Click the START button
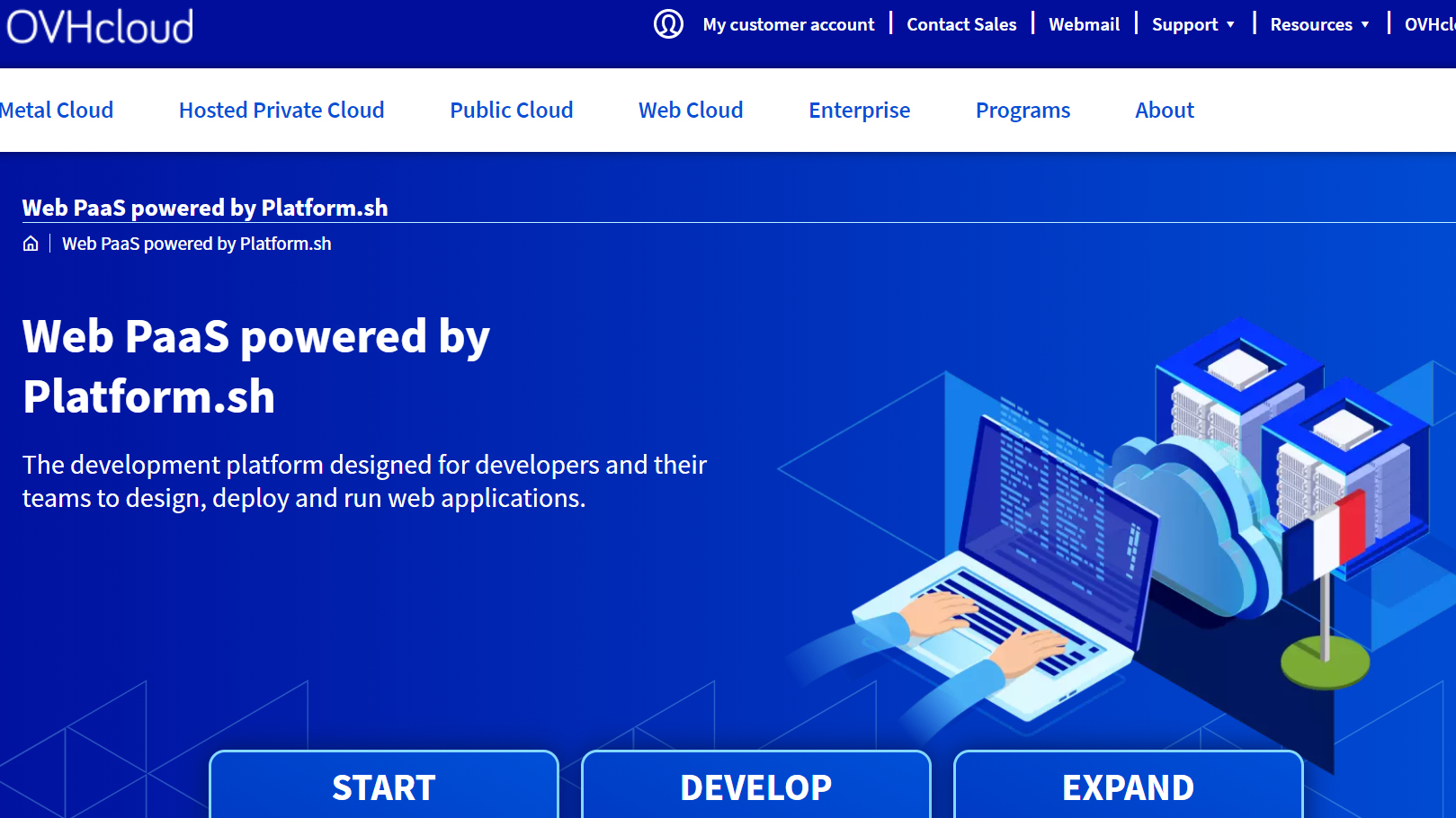1456x818 pixels. click(x=383, y=787)
